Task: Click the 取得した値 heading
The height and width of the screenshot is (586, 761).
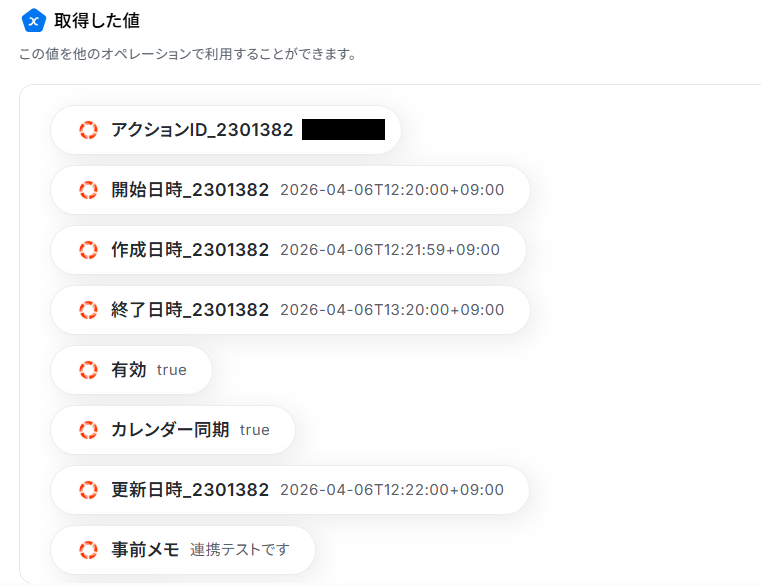Action: click(x=97, y=20)
